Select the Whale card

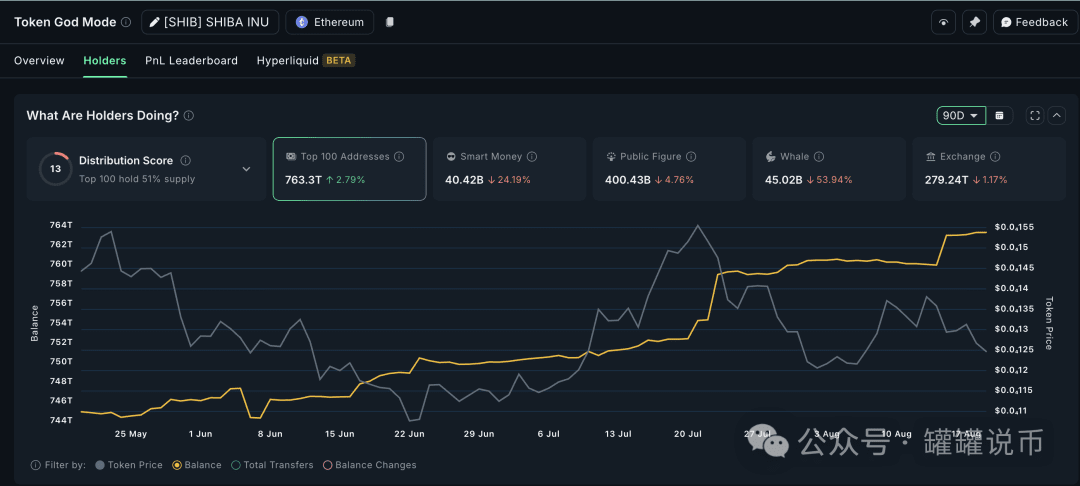click(829, 169)
